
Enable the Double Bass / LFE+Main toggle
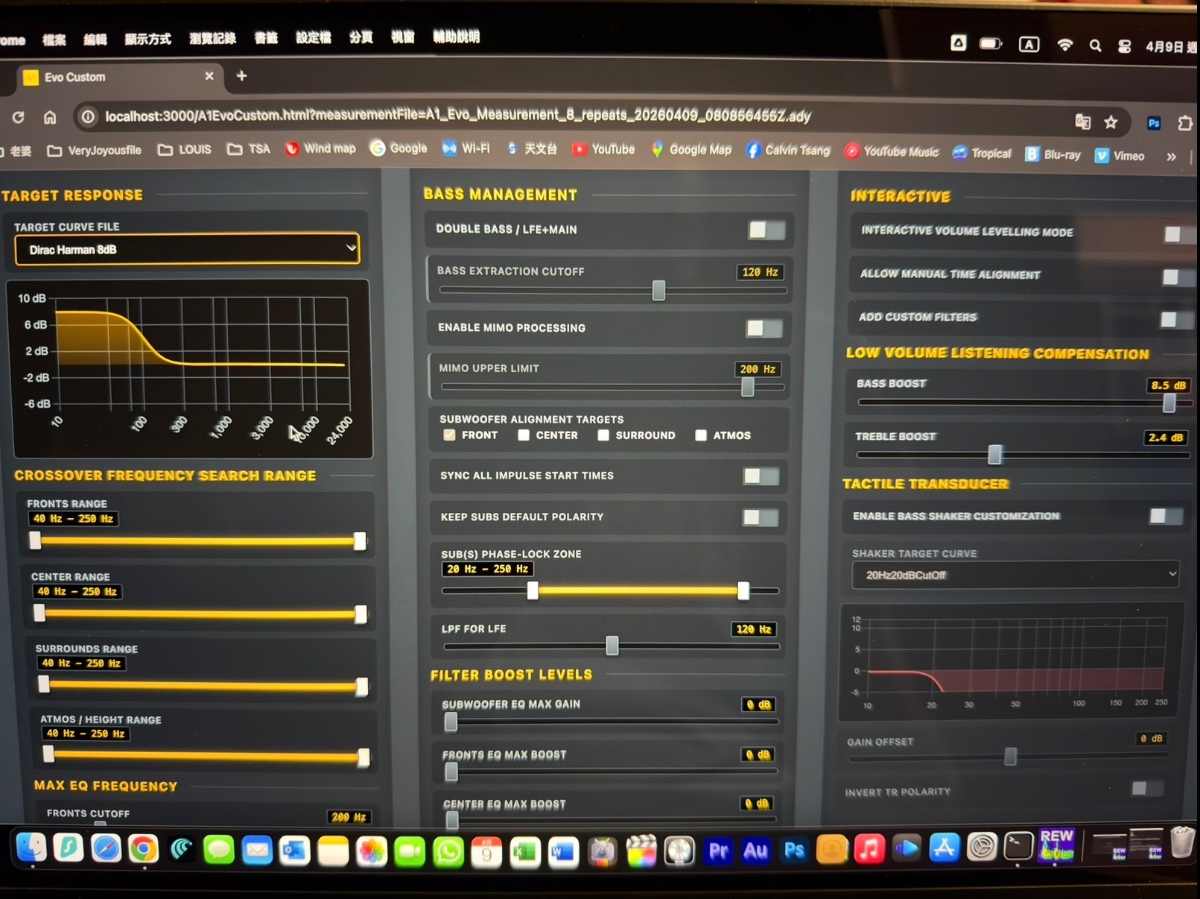tap(766, 230)
